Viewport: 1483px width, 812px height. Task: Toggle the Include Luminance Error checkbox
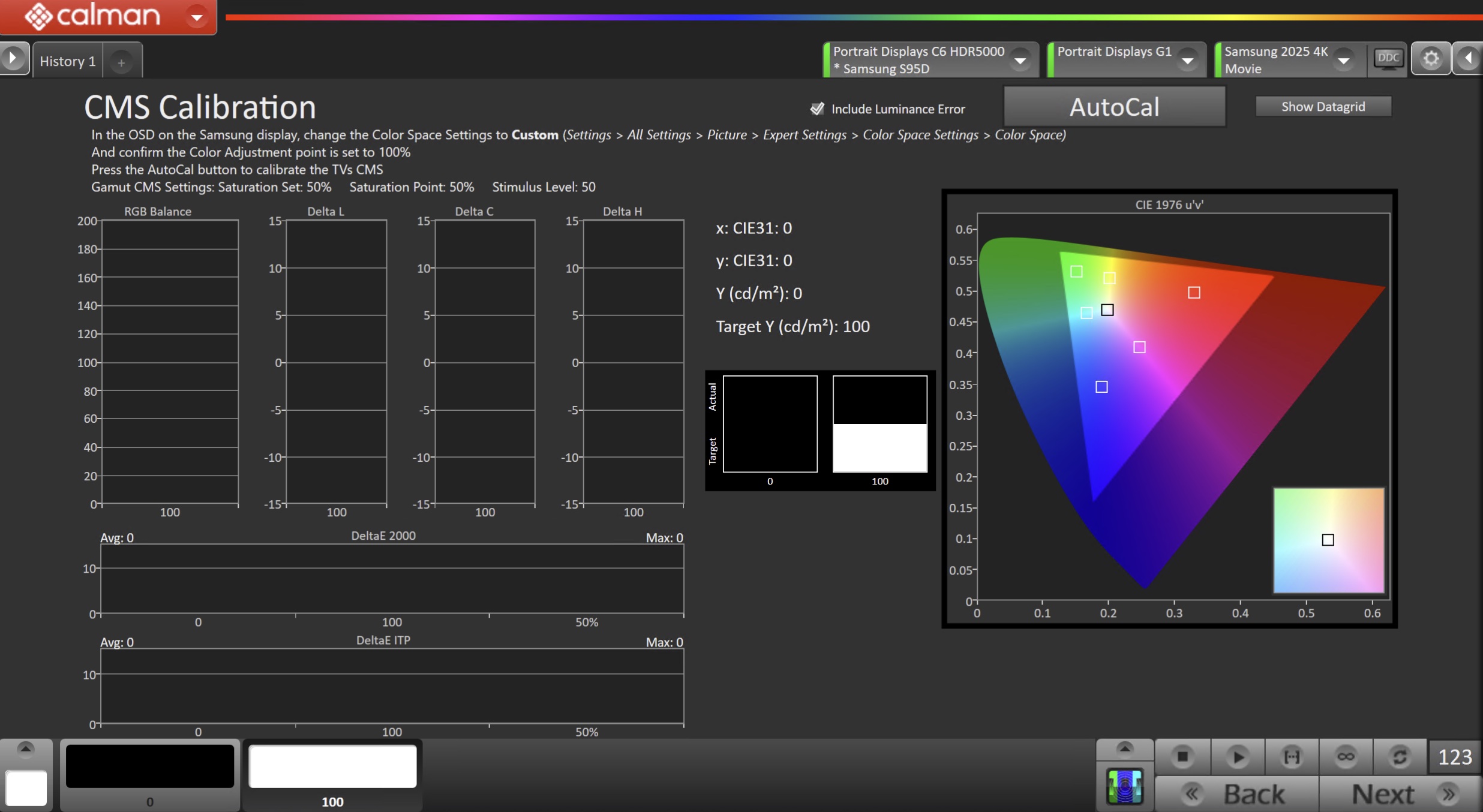click(x=817, y=109)
